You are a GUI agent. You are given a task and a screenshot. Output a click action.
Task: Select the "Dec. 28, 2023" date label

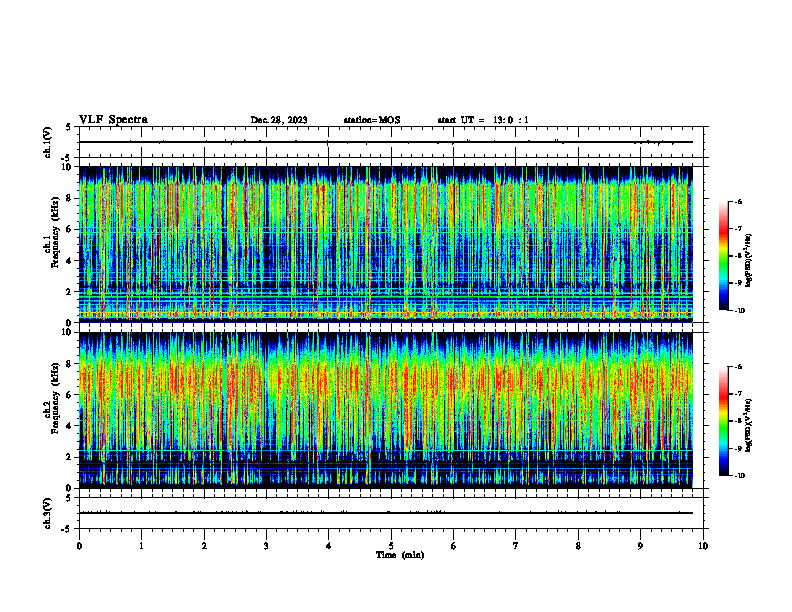pos(279,120)
